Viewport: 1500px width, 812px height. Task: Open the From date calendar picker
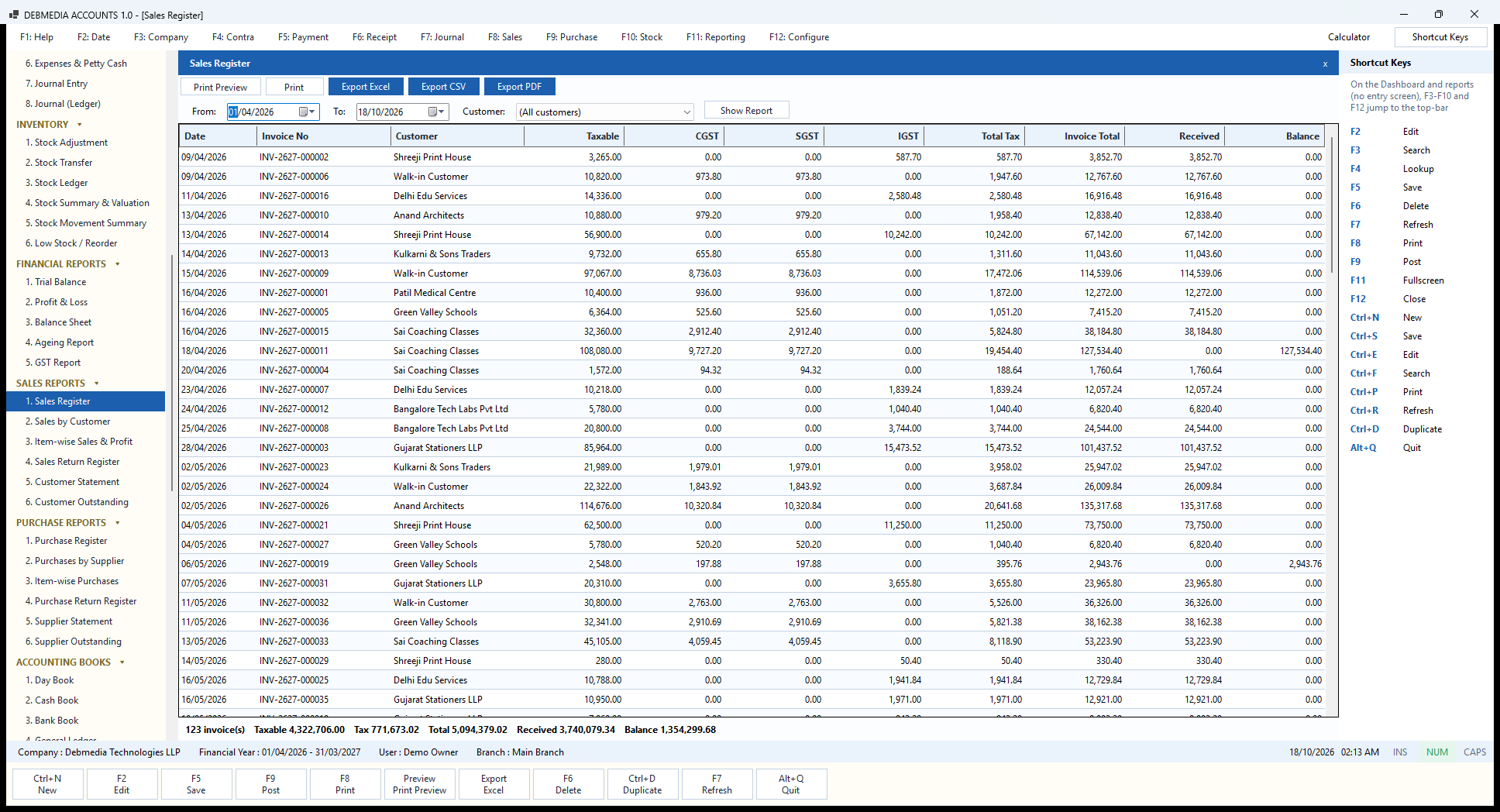pyautogui.click(x=304, y=112)
